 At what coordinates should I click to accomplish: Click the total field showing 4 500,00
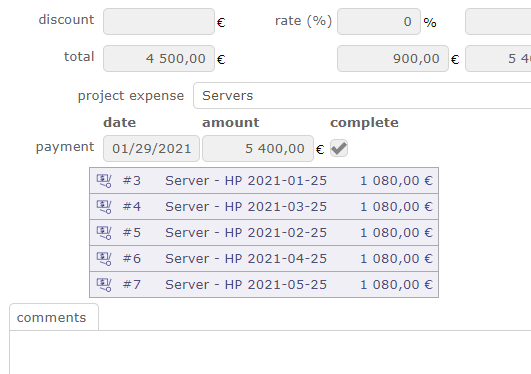[159, 59]
